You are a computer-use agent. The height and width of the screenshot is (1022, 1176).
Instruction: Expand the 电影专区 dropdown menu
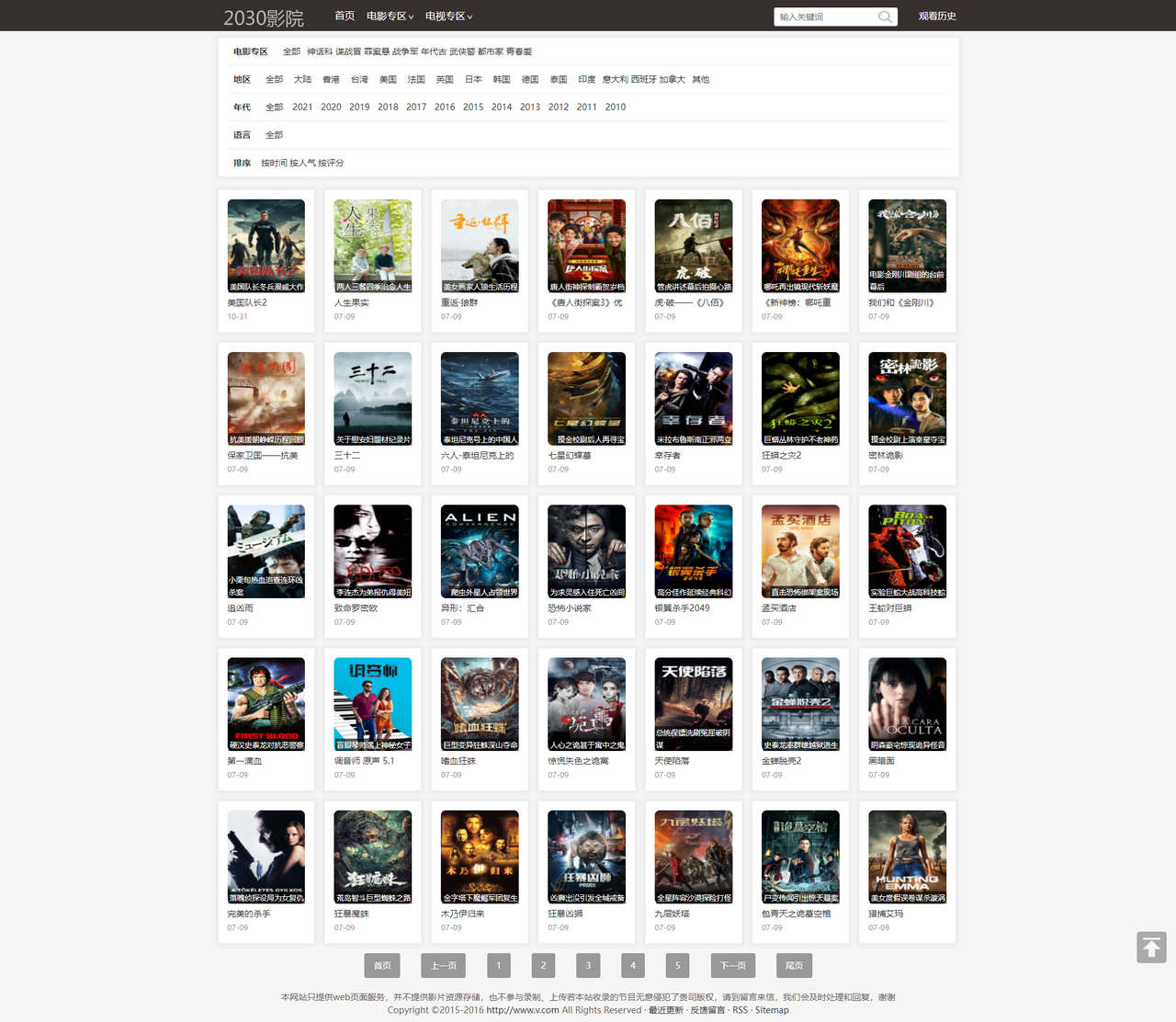tap(390, 17)
